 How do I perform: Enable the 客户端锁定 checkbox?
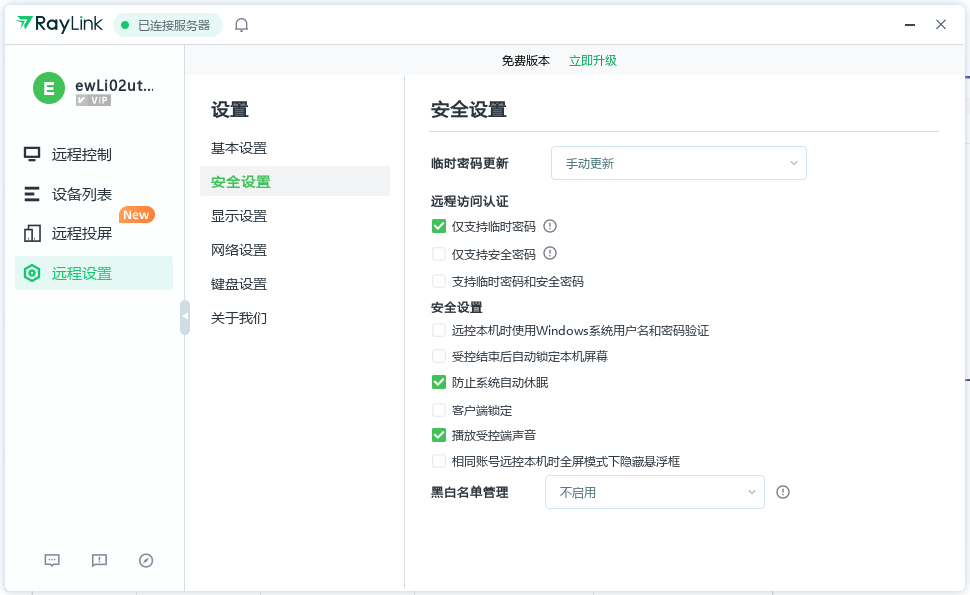[x=439, y=410]
